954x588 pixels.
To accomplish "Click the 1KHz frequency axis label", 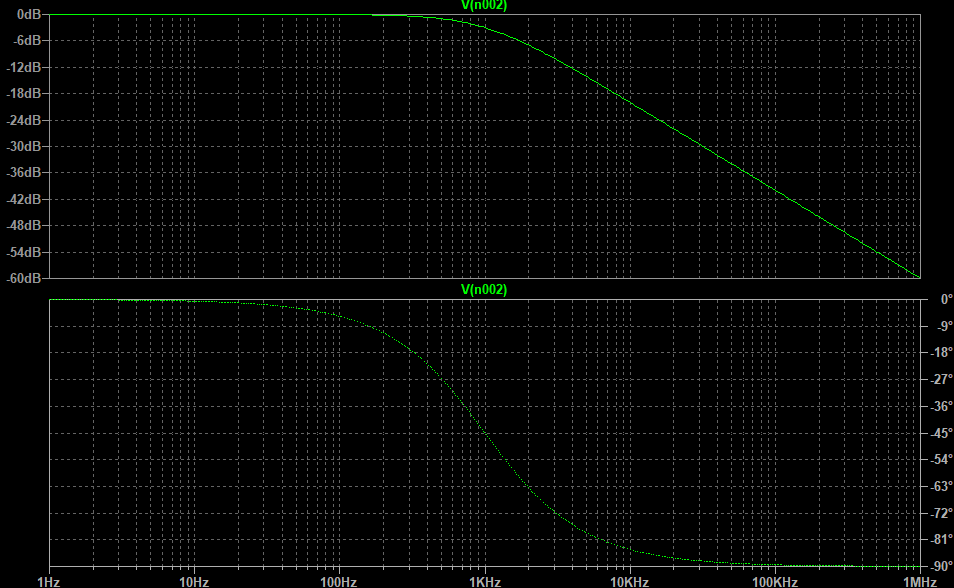I will (x=484, y=581).
